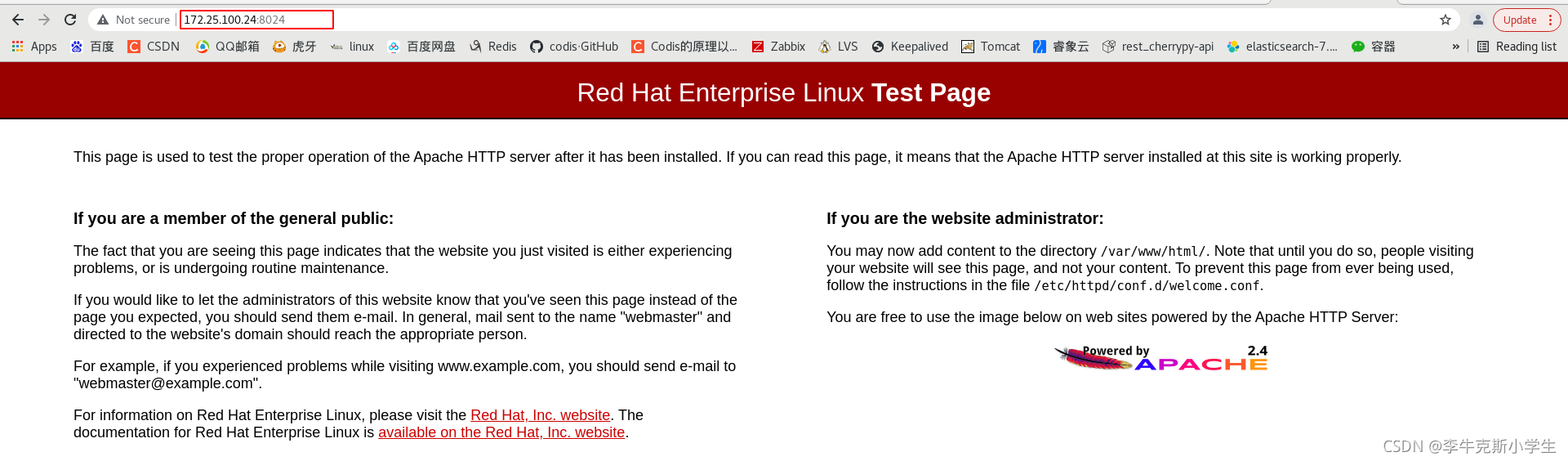Click the Powered by Apache 2.4 logo

click(x=1160, y=358)
